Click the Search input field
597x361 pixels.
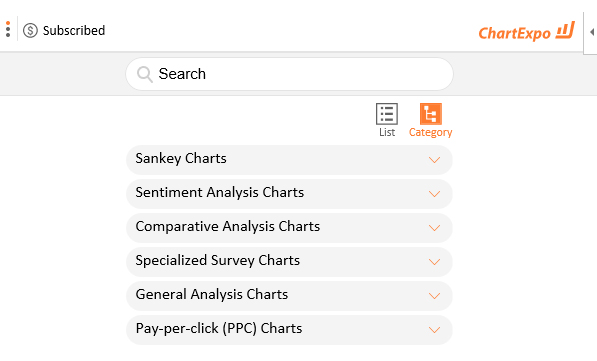[289, 74]
